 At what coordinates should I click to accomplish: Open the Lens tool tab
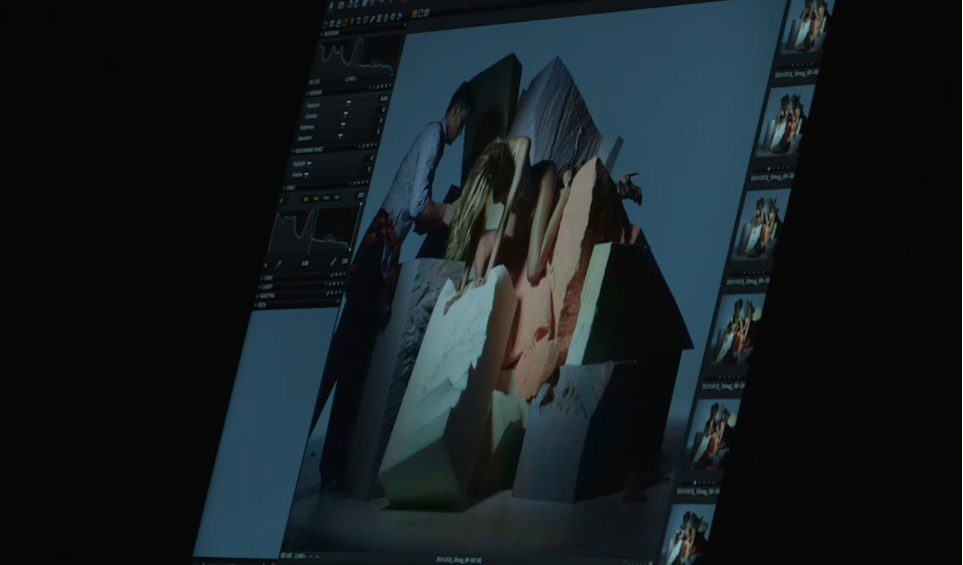coord(352,21)
